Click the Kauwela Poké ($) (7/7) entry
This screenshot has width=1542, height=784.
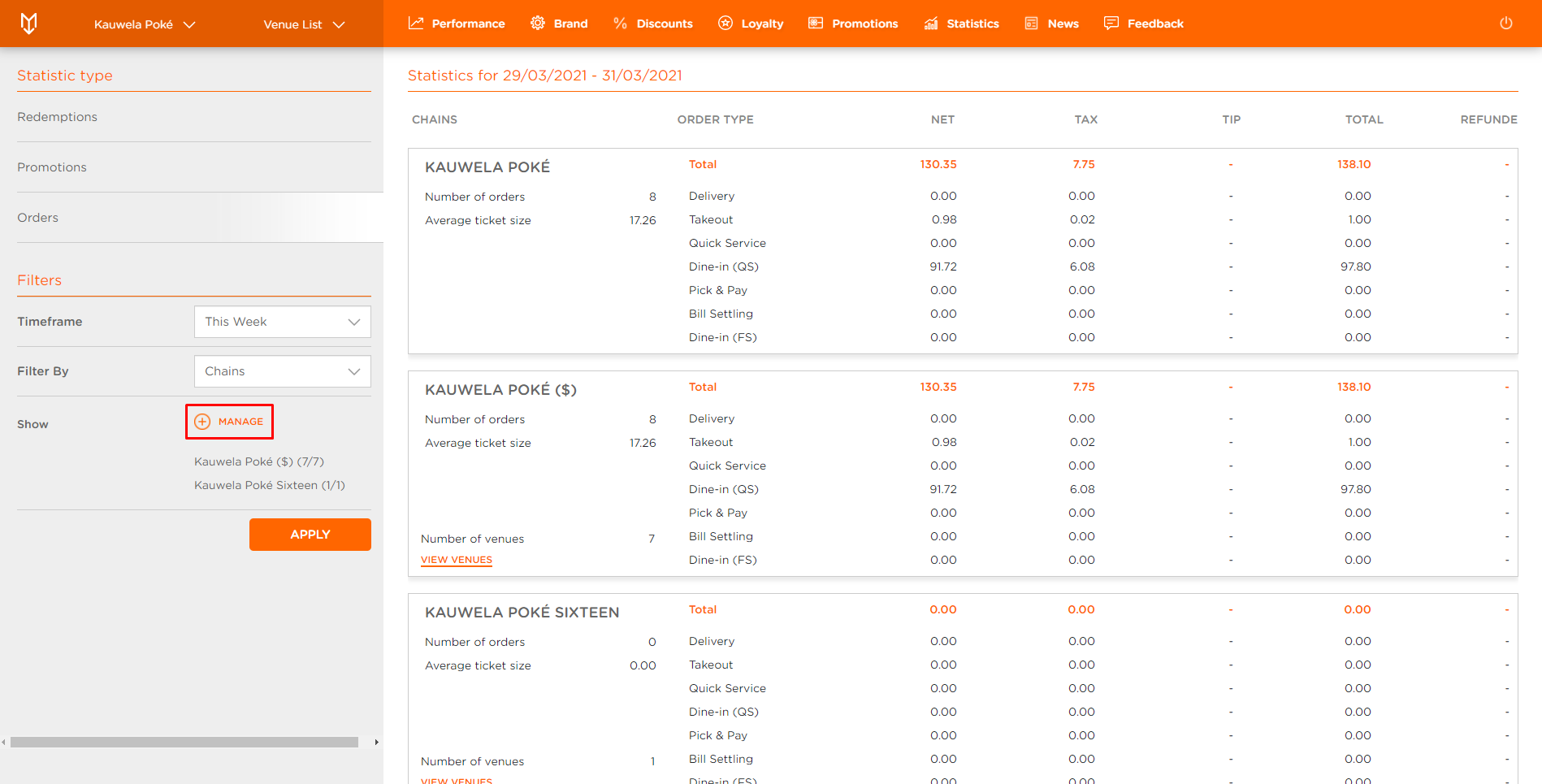(x=259, y=461)
